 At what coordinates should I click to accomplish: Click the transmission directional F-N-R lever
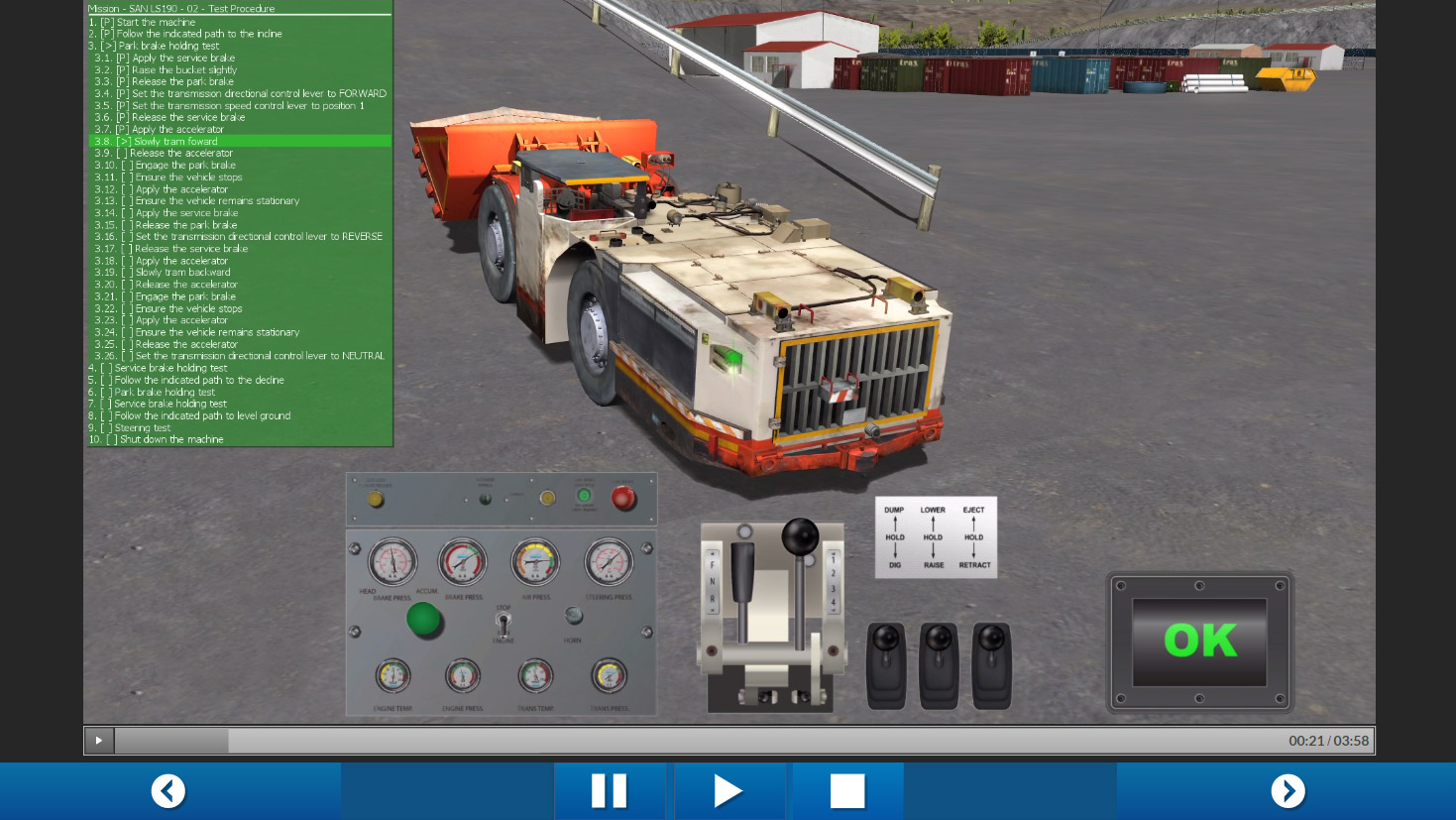[x=742, y=583]
